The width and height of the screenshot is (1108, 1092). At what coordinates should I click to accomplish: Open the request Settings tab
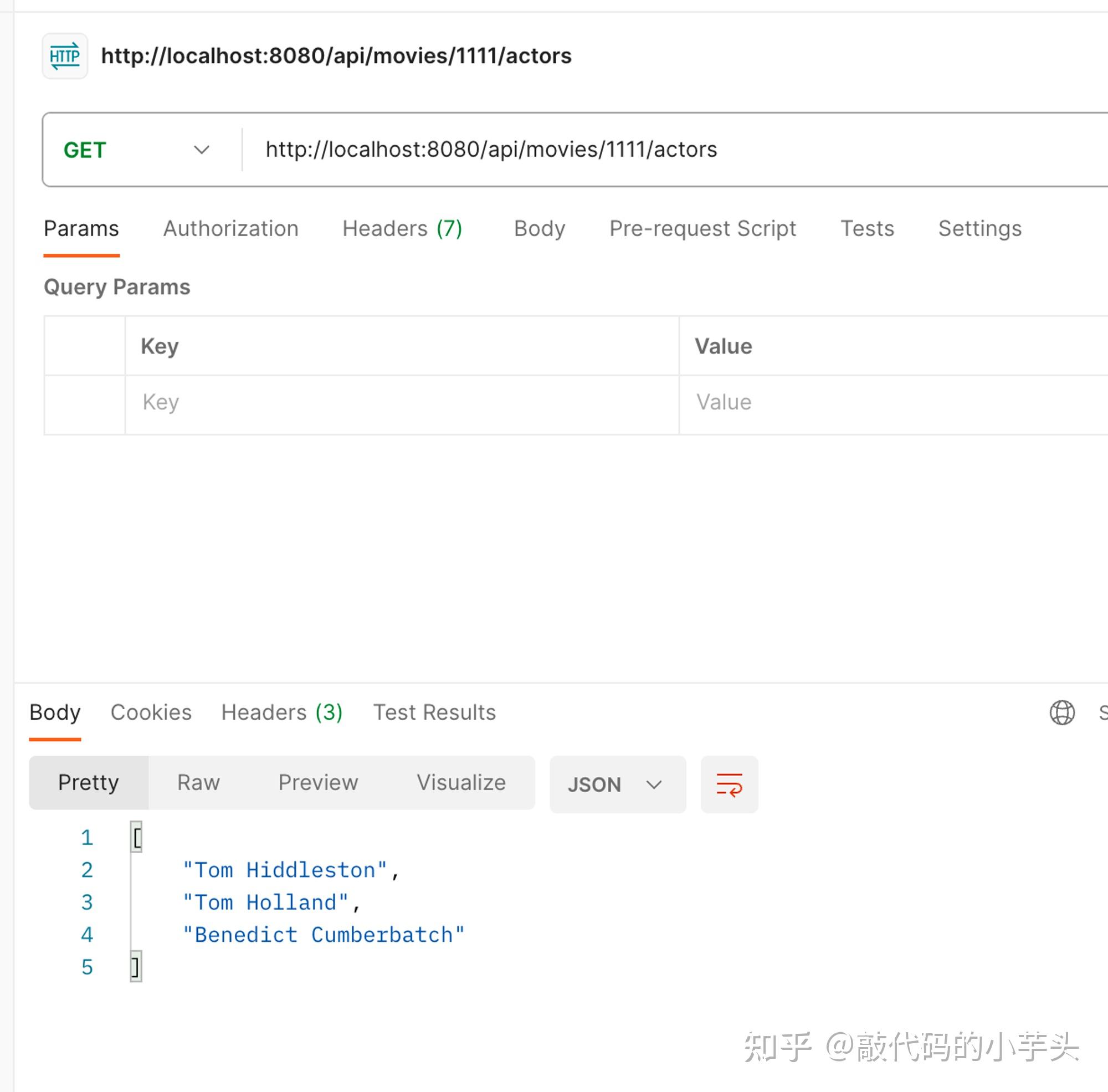pos(979,228)
